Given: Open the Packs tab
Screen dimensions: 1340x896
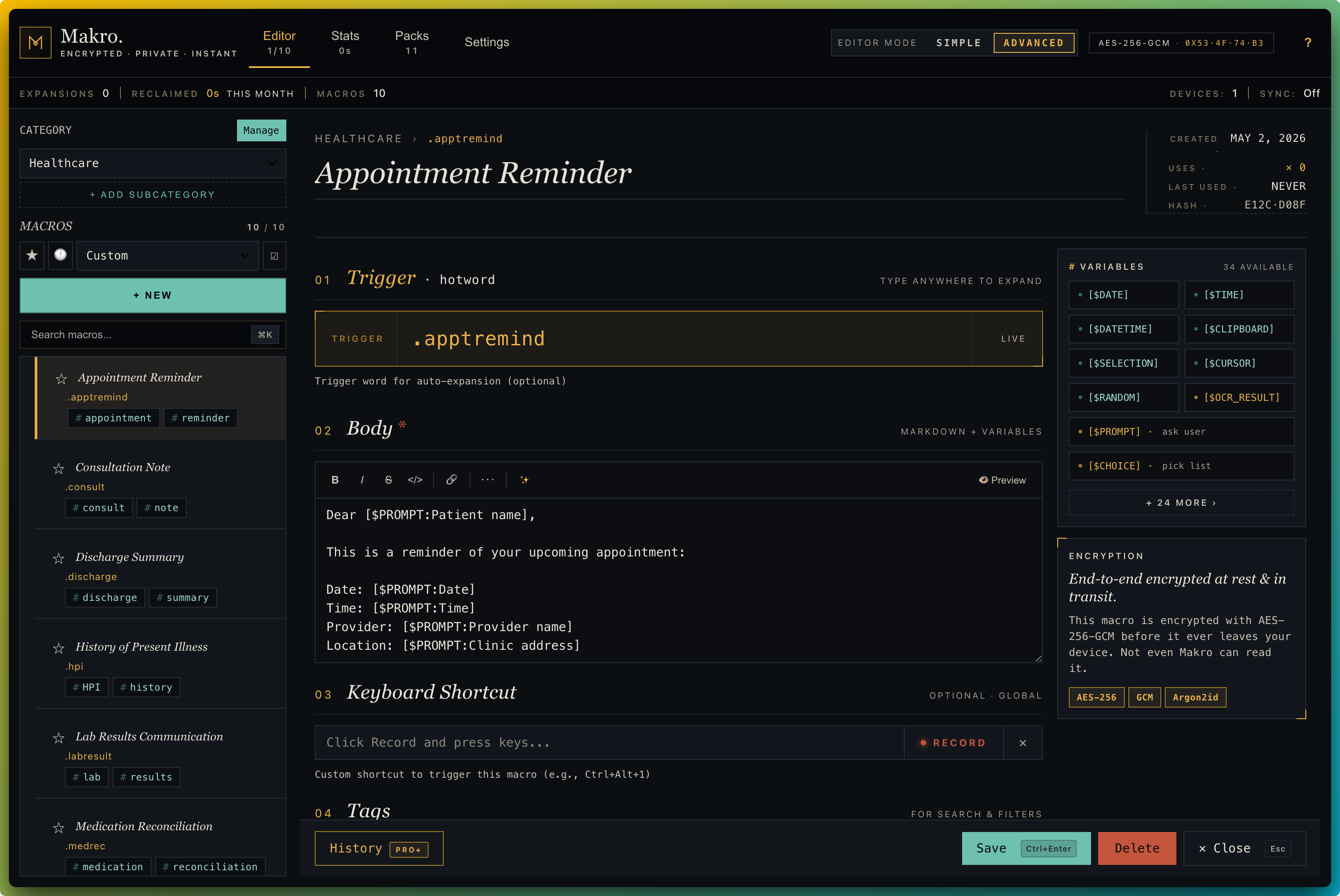Looking at the screenshot, I should pos(412,43).
